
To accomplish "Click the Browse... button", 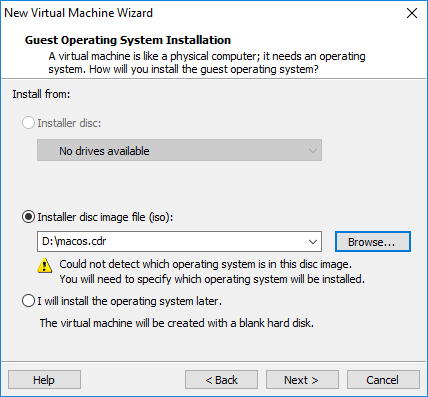I will point(373,241).
